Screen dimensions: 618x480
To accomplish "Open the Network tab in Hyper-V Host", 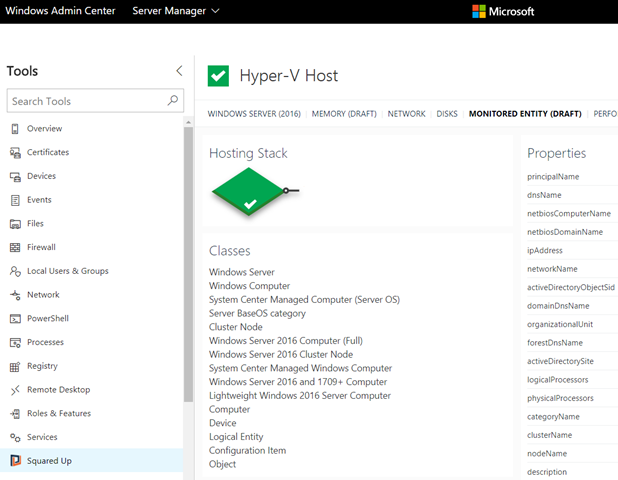I will pyautogui.click(x=406, y=114).
